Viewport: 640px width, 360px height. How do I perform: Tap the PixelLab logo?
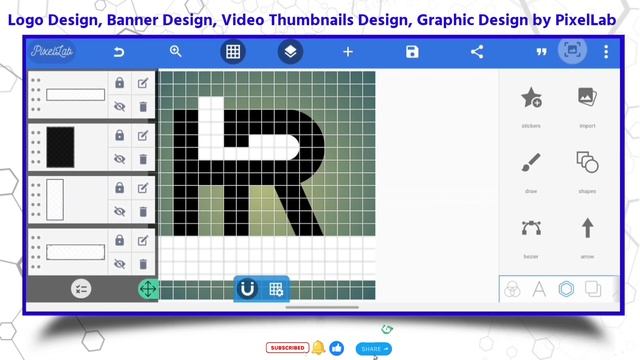point(52,51)
